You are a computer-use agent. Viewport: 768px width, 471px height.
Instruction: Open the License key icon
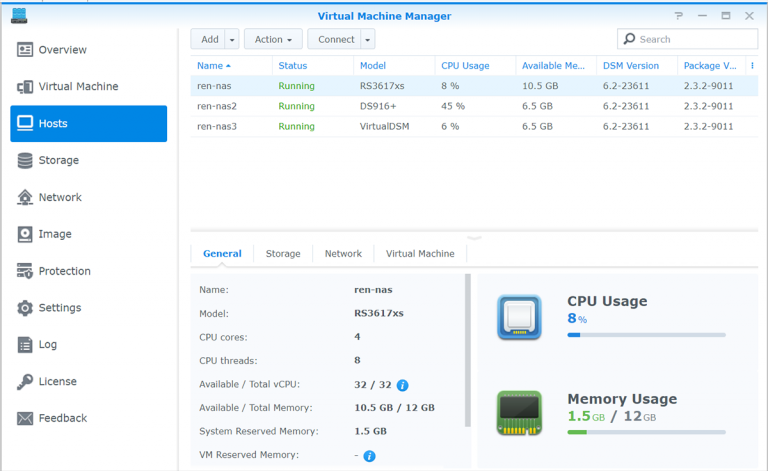25,381
